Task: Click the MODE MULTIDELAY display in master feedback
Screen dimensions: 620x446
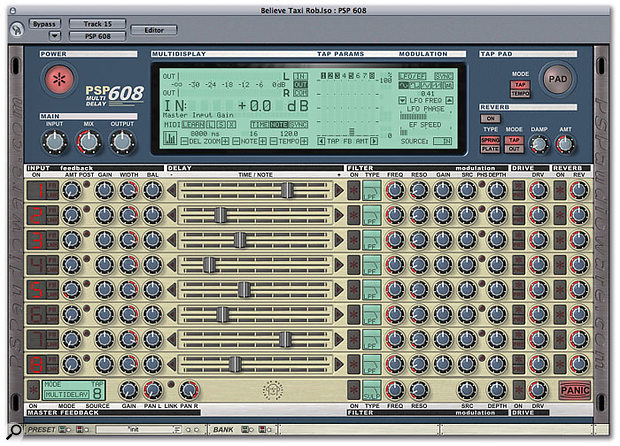Action: pyautogui.click(x=74, y=390)
